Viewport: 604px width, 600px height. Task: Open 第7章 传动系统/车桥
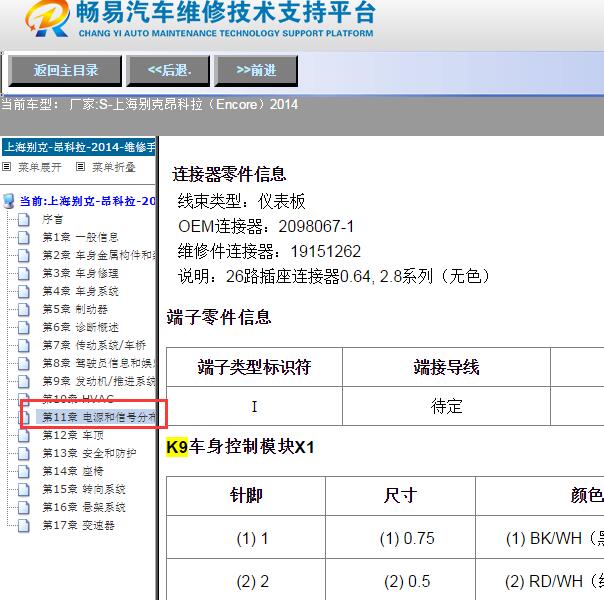(94, 345)
